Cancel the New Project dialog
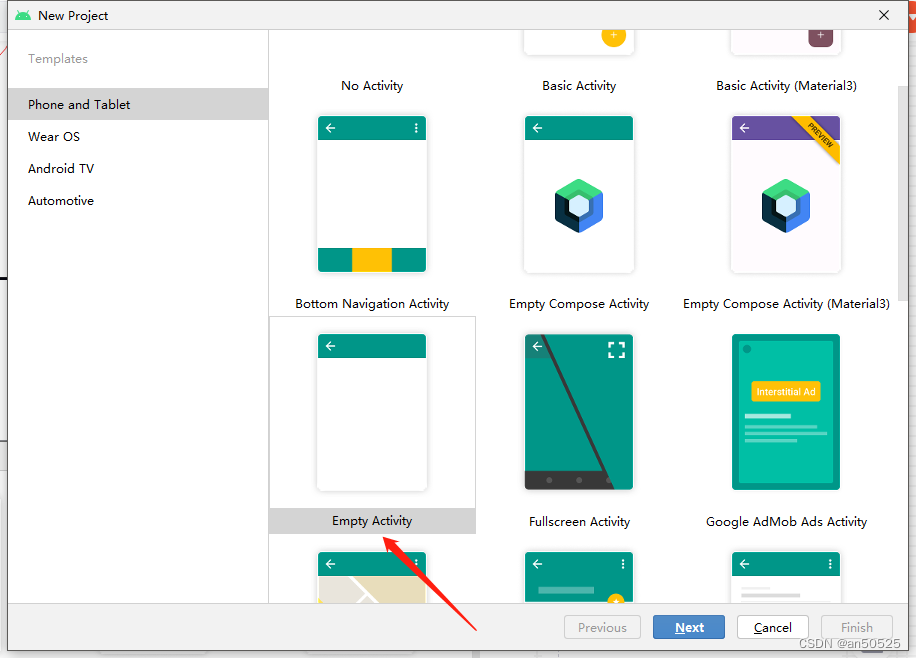 (772, 627)
